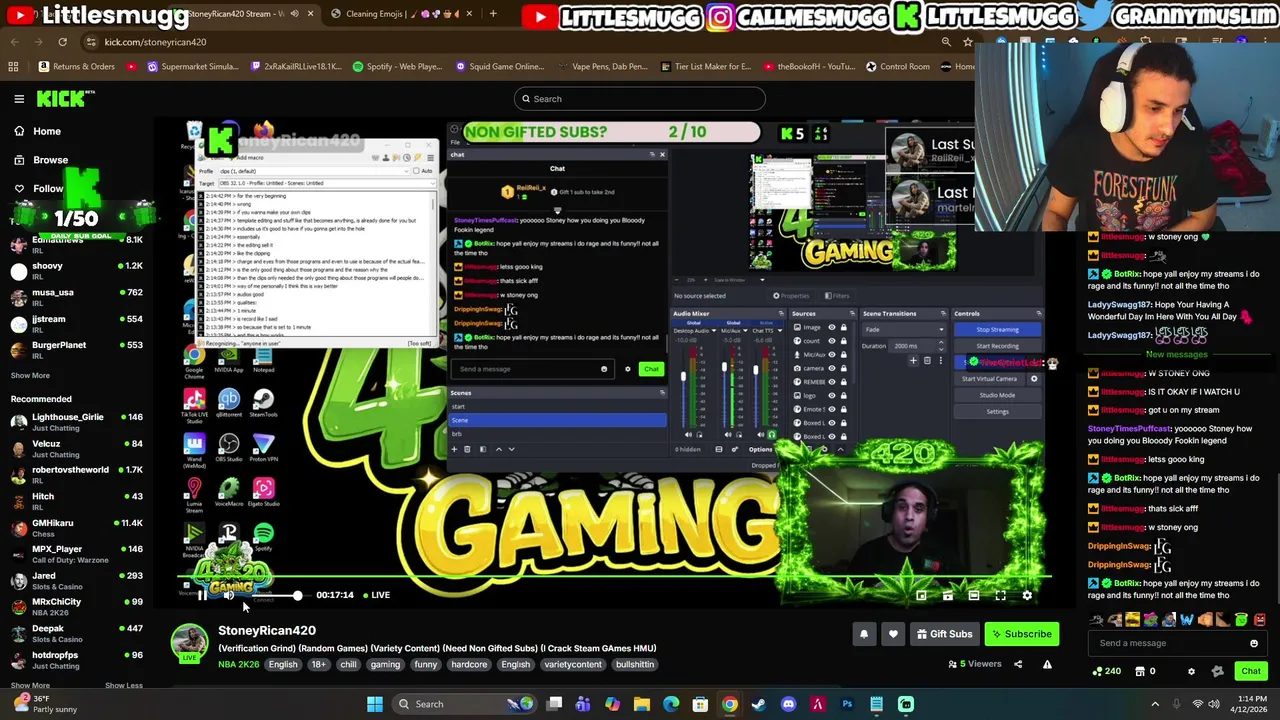Reload the page in Chrome

click(x=62, y=42)
